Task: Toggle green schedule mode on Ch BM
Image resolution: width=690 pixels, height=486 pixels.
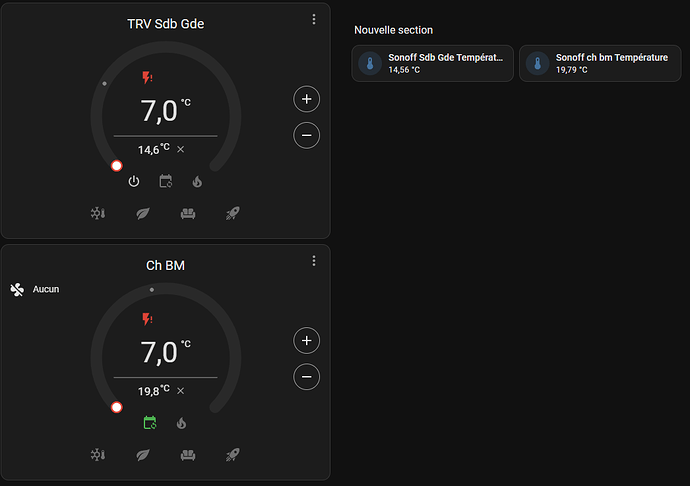Action: [x=150, y=423]
